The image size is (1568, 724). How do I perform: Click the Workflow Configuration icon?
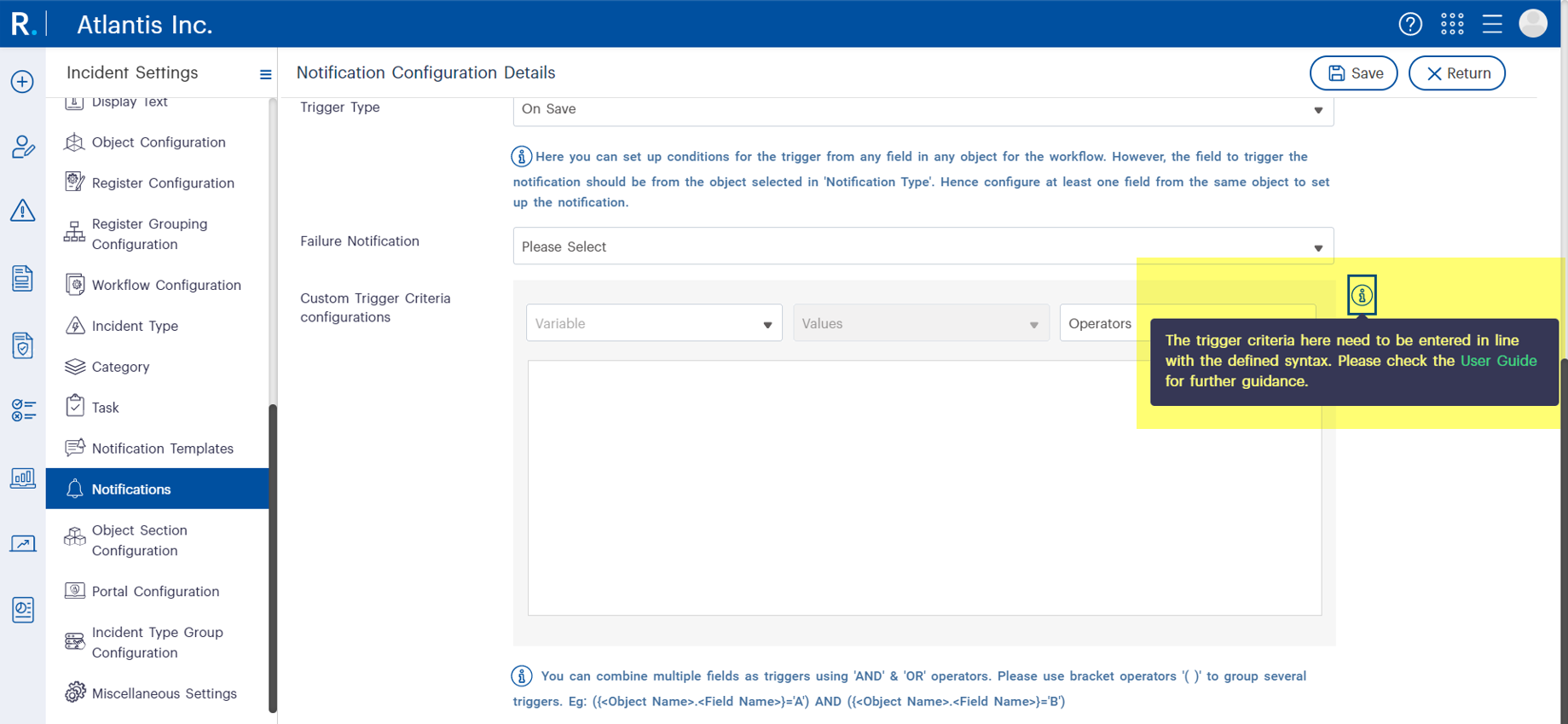coord(75,284)
